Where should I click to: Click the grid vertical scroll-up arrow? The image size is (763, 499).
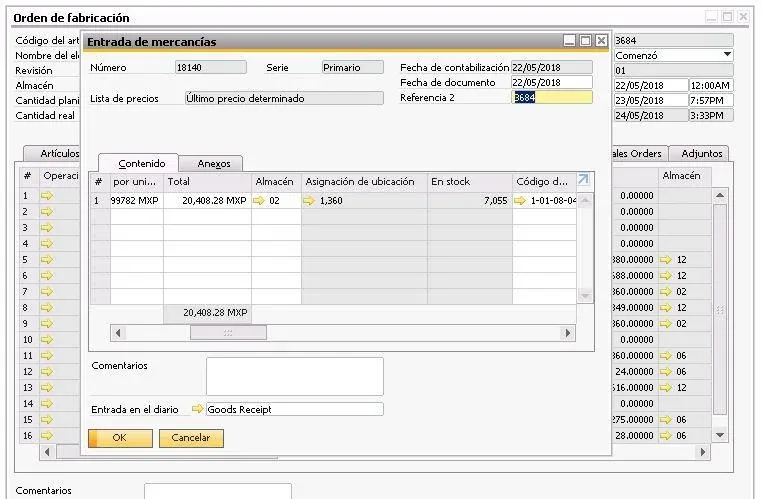[x=585, y=200]
